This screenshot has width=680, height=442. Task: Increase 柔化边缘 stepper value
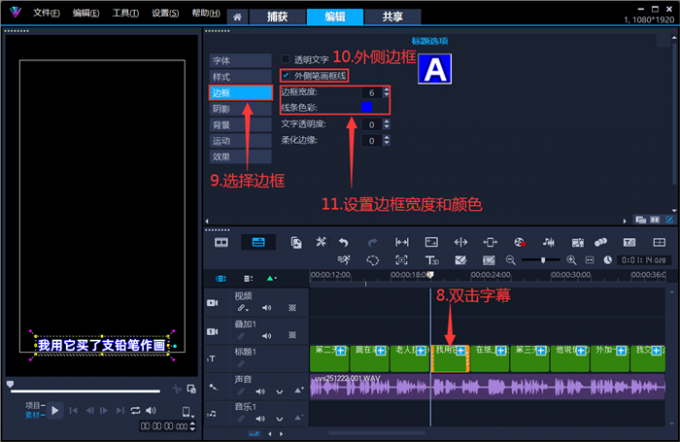point(386,138)
